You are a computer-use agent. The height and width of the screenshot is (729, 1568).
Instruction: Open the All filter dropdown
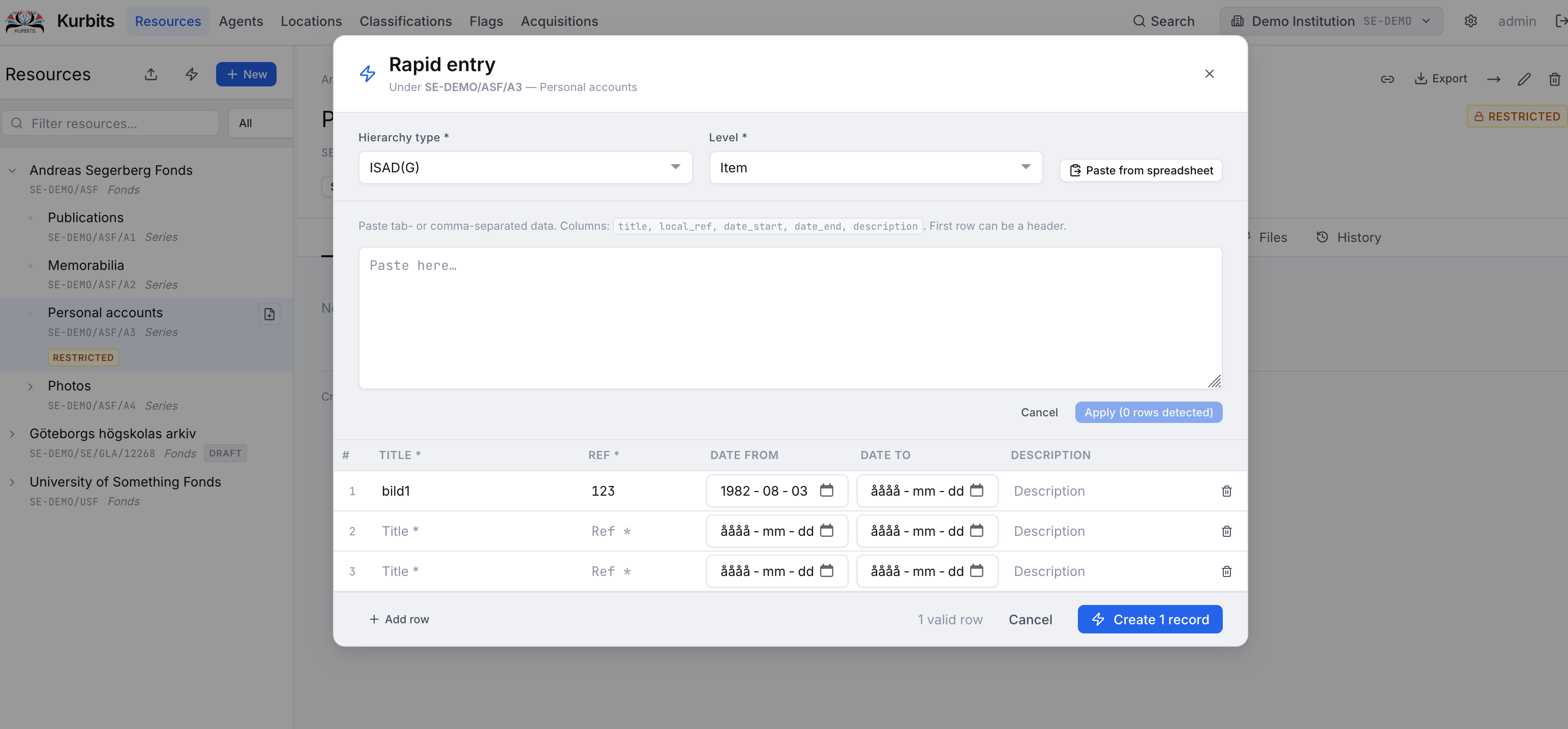pyautogui.click(x=260, y=123)
